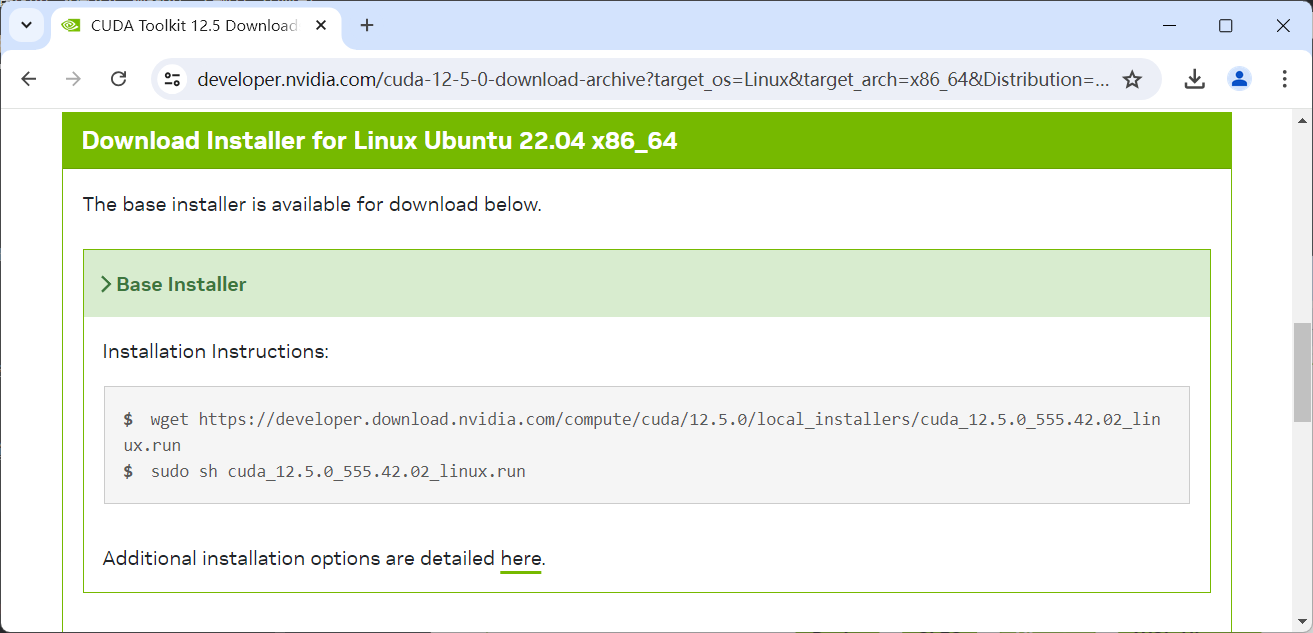Click the site information icon in address bar
This screenshot has width=1313, height=633.
point(172,78)
